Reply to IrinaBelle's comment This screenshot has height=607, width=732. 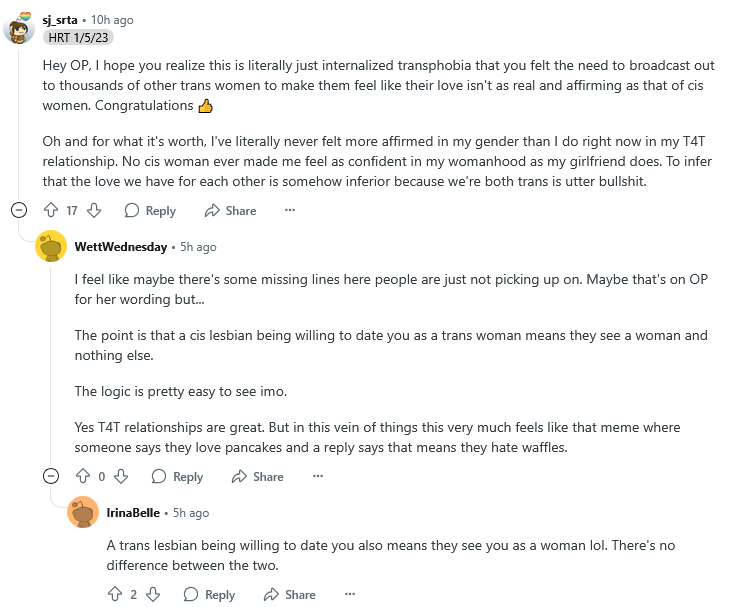(x=210, y=594)
